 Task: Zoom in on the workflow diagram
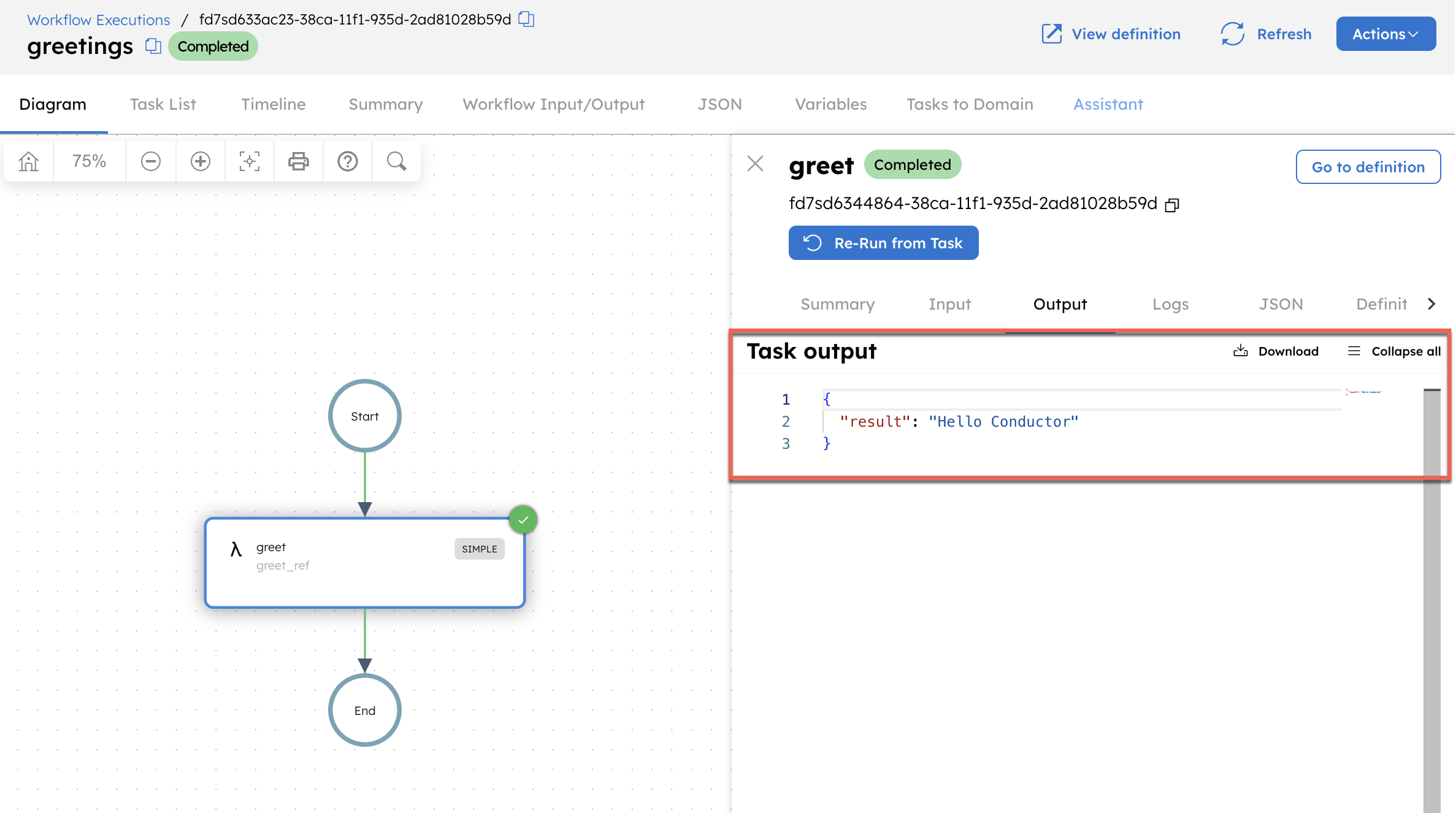[x=200, y=161]
